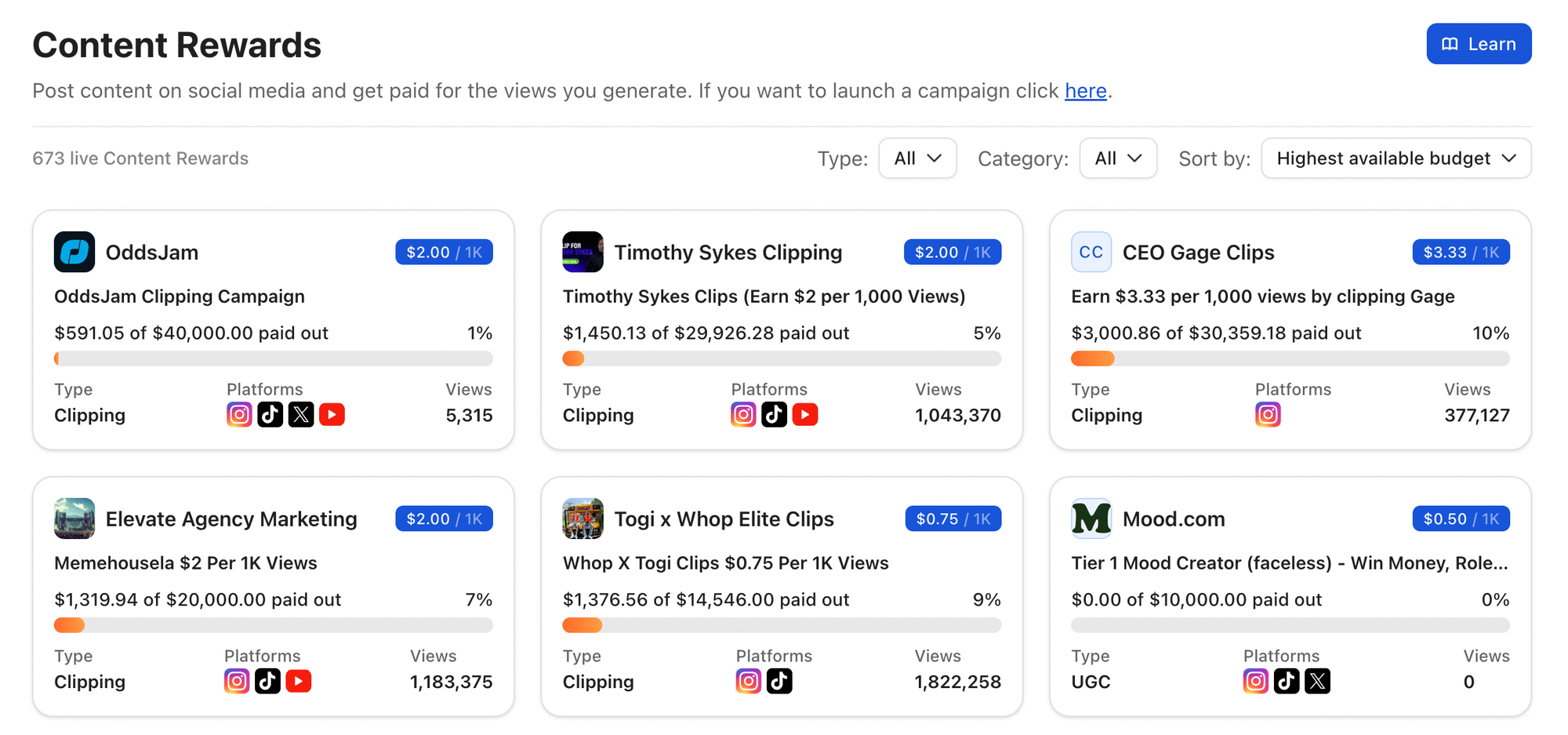The height and width of the screenshot is (735, 1568).
Task: Click the TikTok icon on the Elevate Agency Marketing card
Action: pos(267,681)
